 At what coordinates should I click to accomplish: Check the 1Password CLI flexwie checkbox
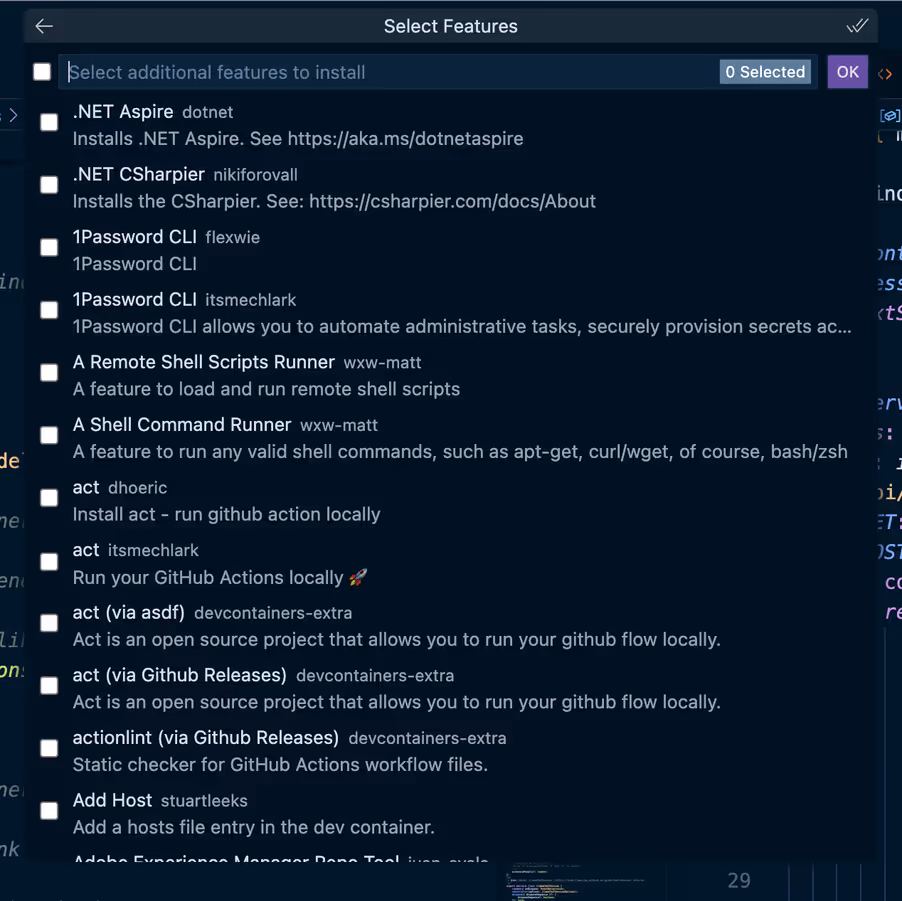49,247
